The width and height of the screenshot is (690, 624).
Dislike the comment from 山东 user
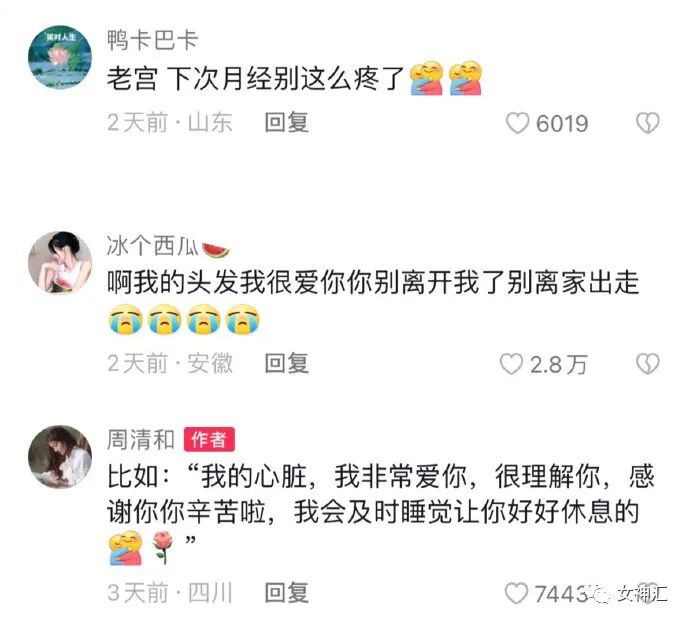pyautogui.click(x=648, y=123)
